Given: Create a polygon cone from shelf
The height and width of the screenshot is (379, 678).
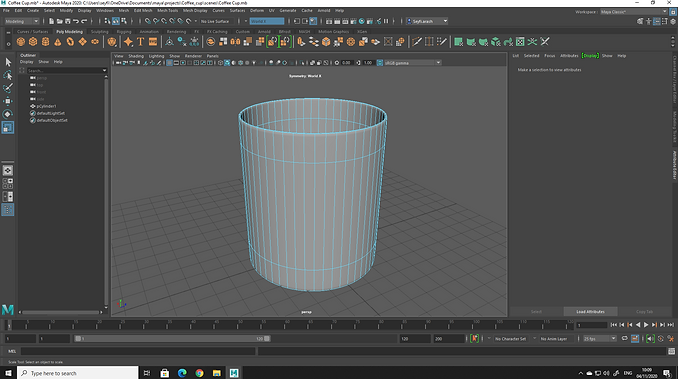Looking at the screenshot, I should coord(58,42).
